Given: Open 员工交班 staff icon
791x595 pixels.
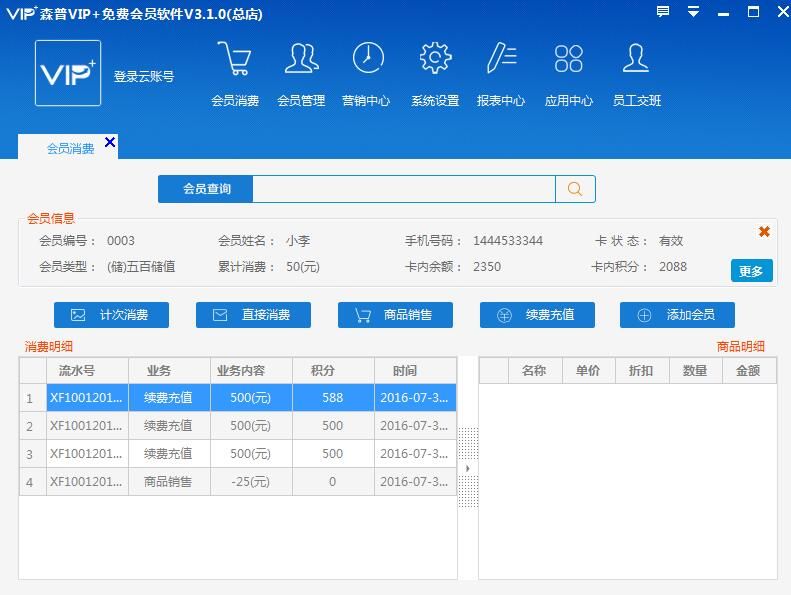Looking at the screenshot, I should tap(636, 60).
